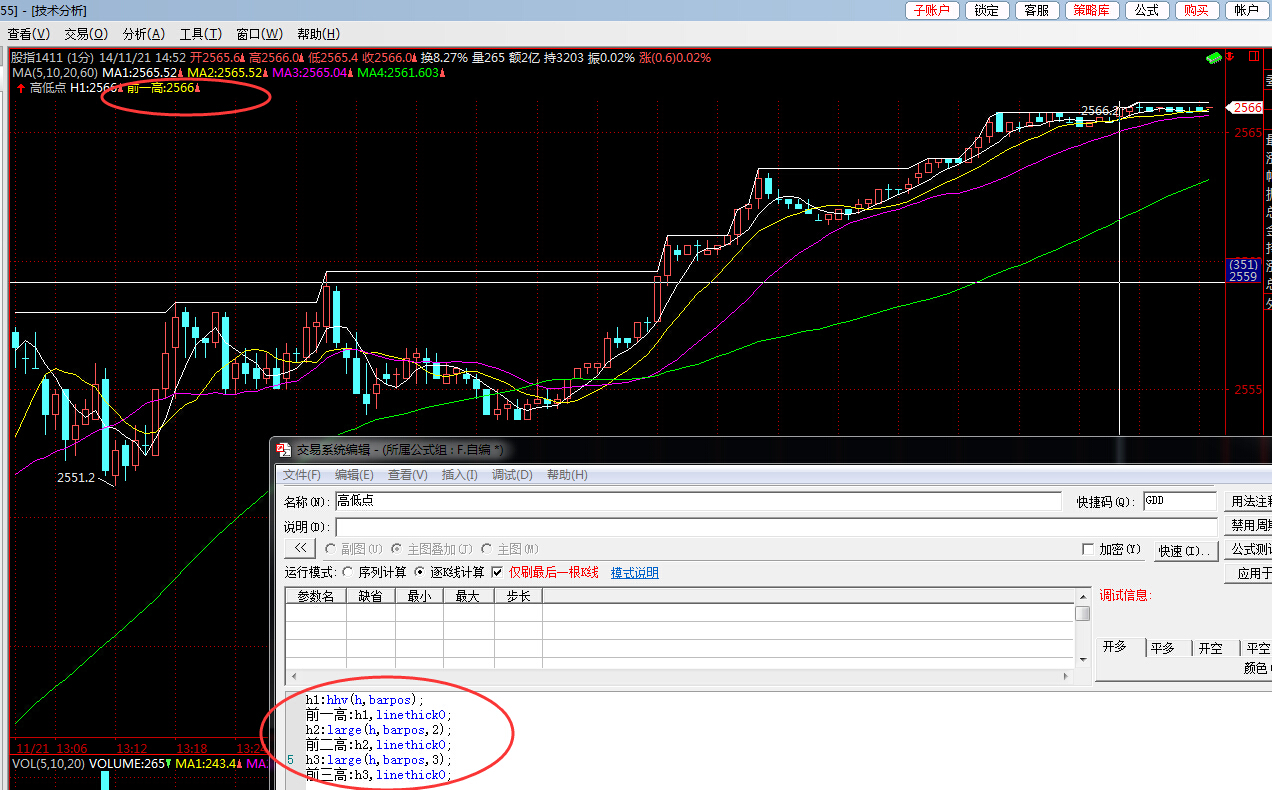Click the 策略库 button
The width and height of the screenshot is (1272, 790).
(x=1092, y=10)
